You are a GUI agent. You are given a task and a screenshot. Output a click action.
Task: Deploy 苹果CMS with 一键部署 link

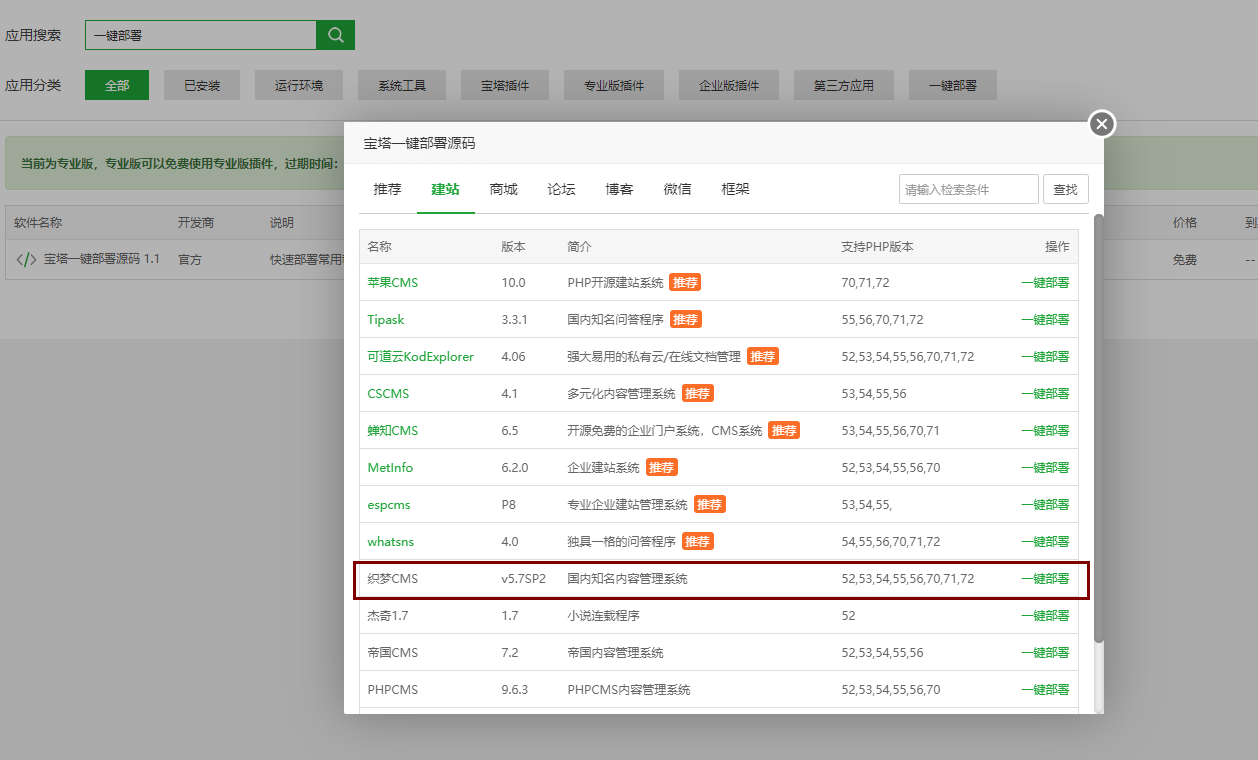click(1044, 283)
